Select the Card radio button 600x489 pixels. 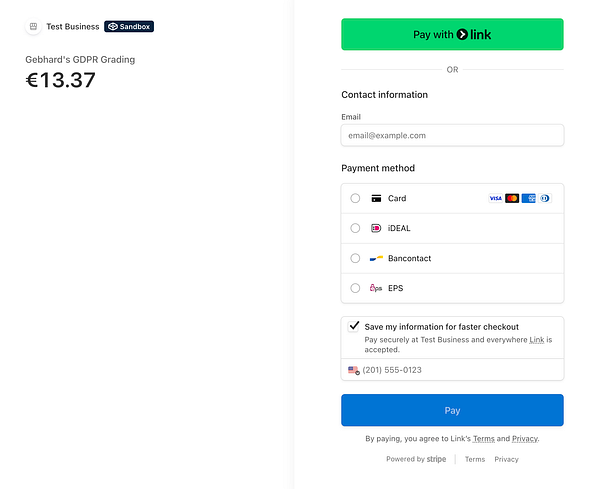click(x=355, y=198)
